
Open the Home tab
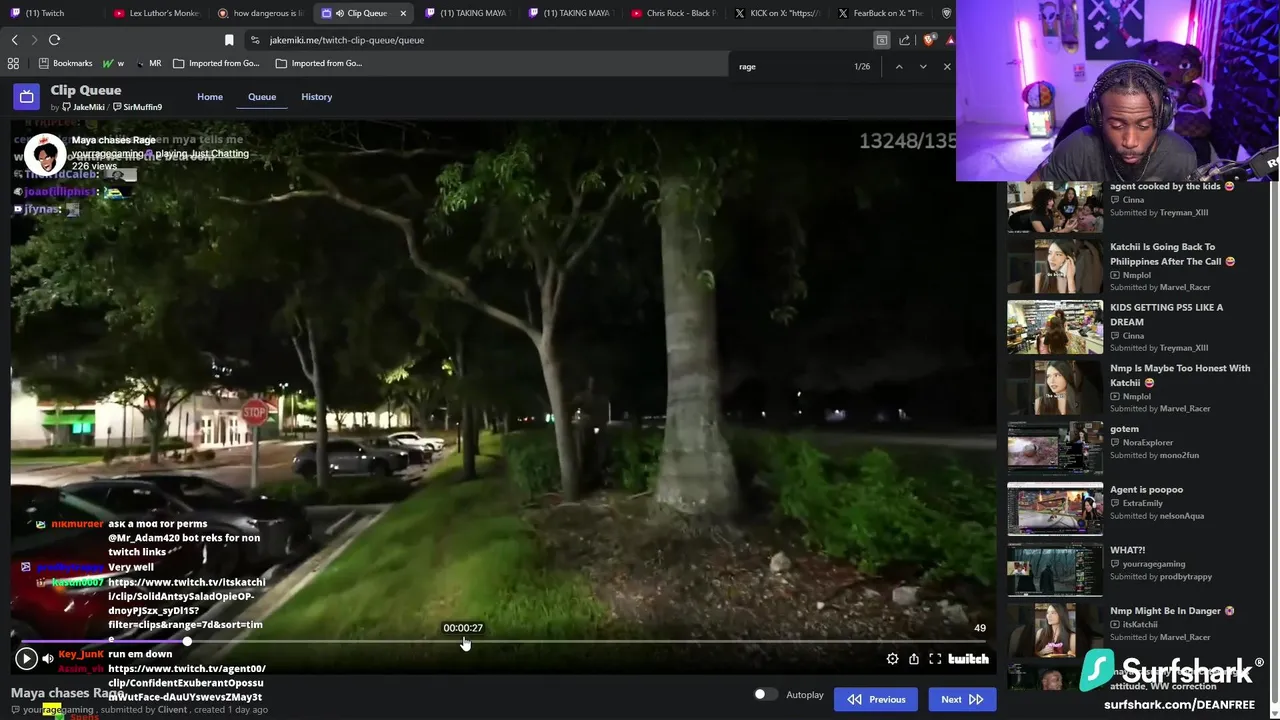210,97
